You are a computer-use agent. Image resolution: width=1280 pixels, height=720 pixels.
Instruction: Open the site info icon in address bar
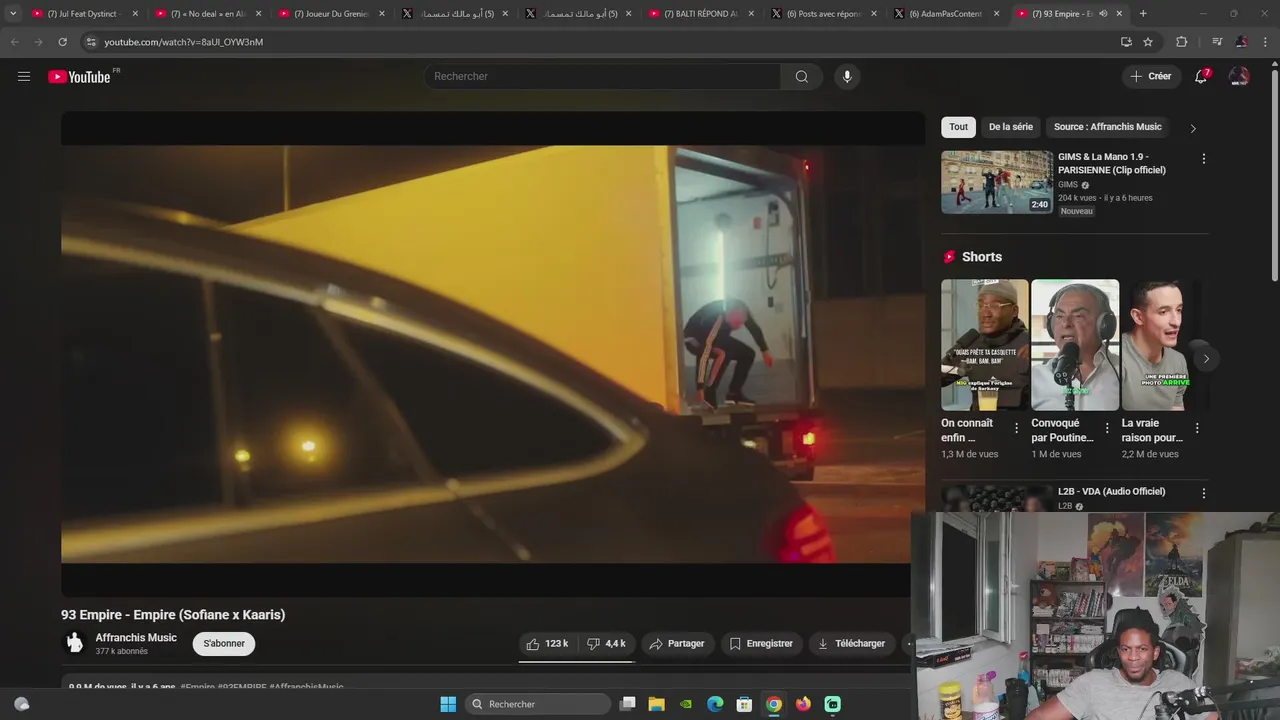pos(91,42)
